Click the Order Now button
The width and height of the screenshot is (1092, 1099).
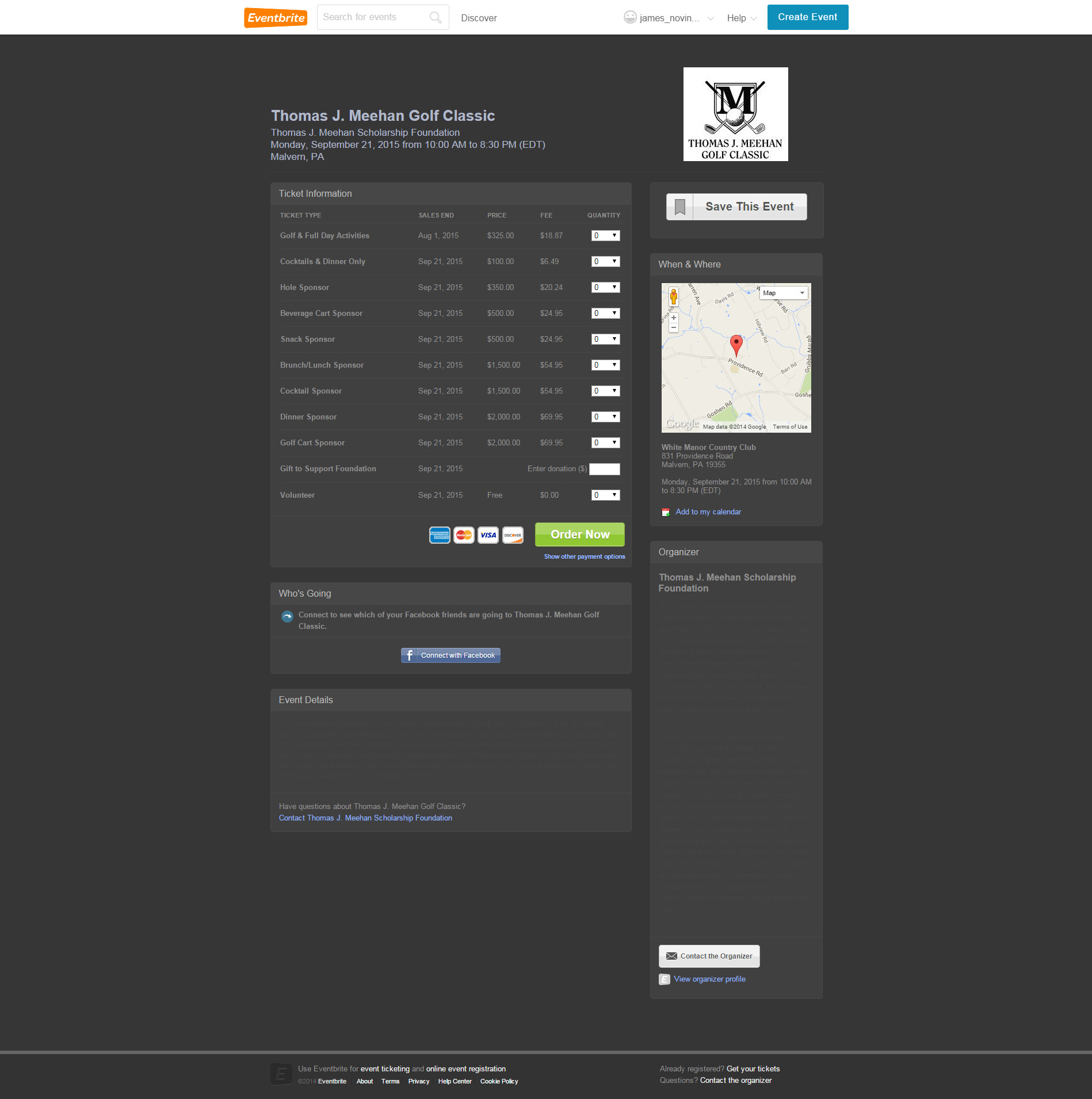pos(579,535)
